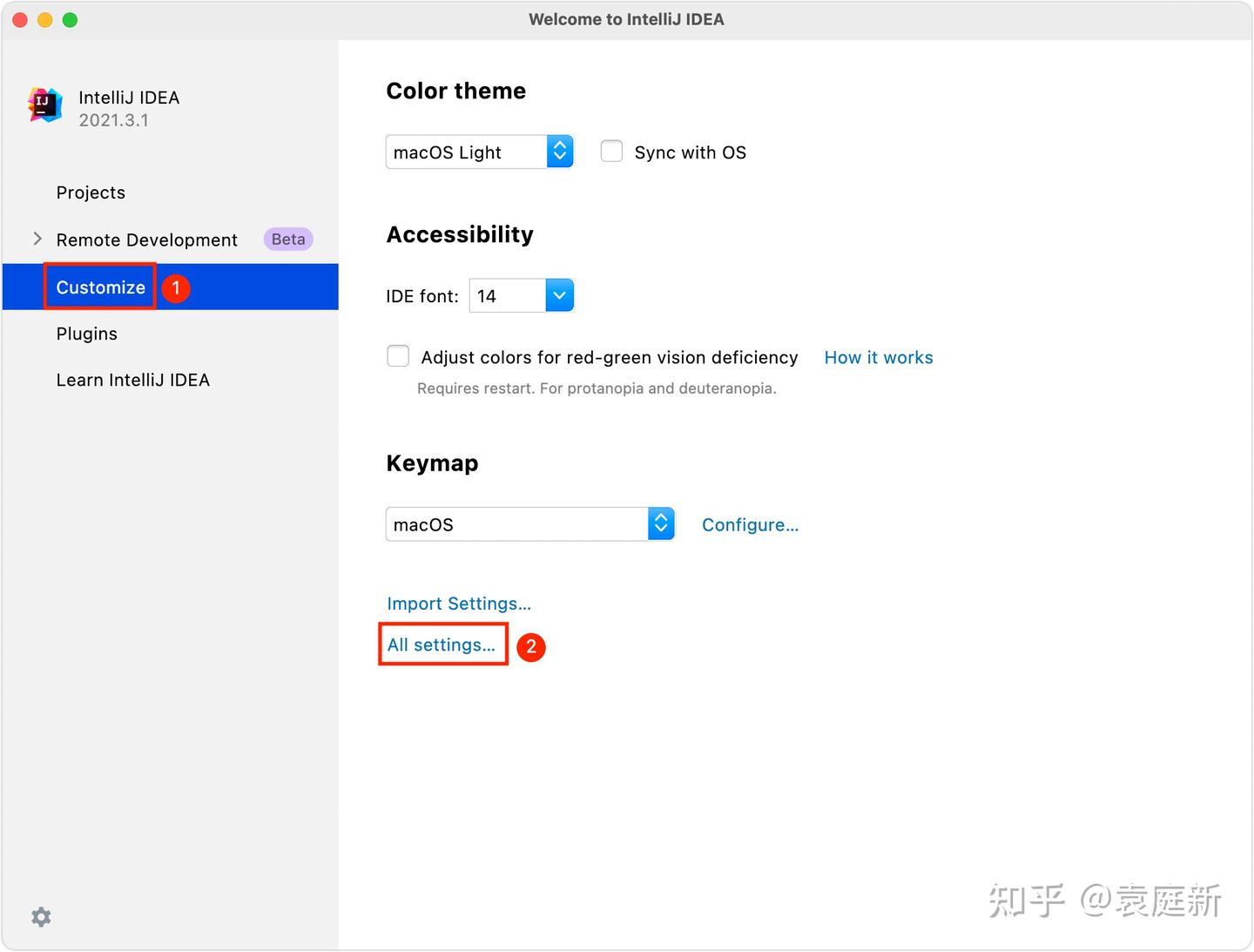Screen dimensions: 1254x952
Task: Select Projects in the sidebar
Action: 91,192
